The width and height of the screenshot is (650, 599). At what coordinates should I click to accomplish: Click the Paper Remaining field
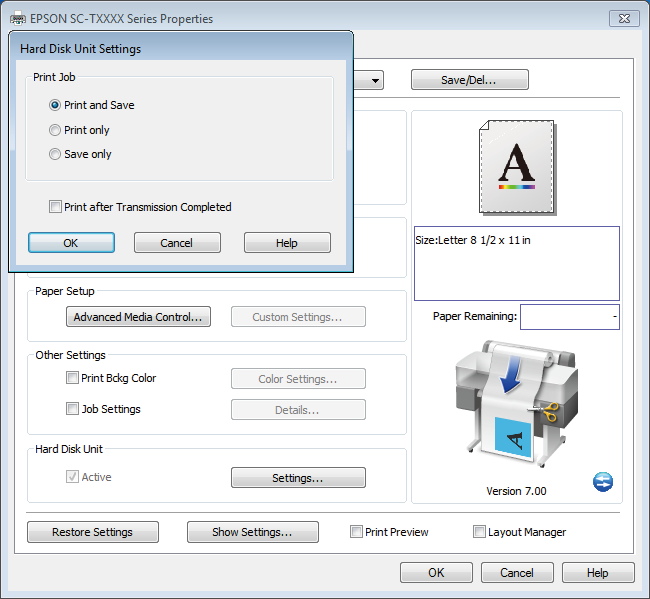(570, 317)
